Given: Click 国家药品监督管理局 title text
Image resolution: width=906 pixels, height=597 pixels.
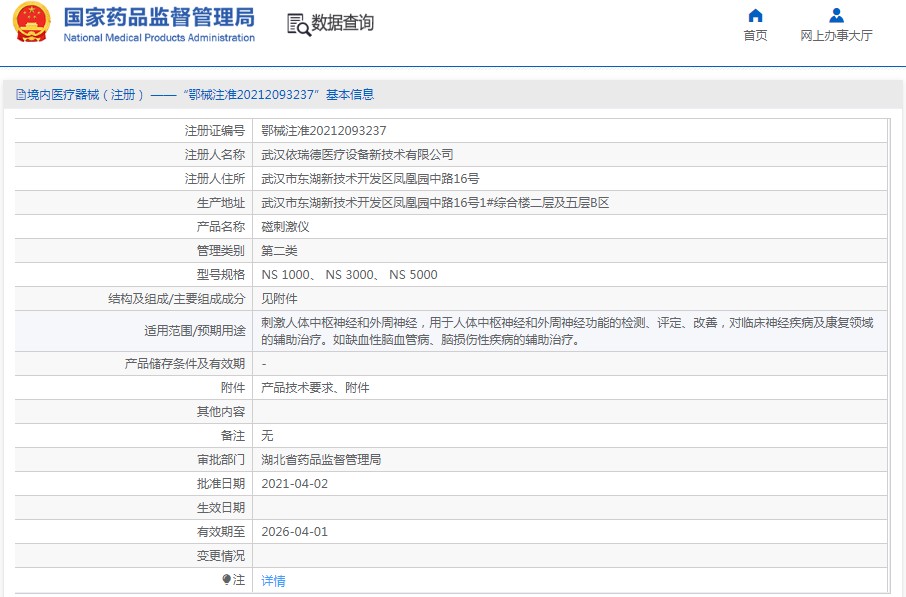Looking at the screenshot, I should click(x=159, y=17).
